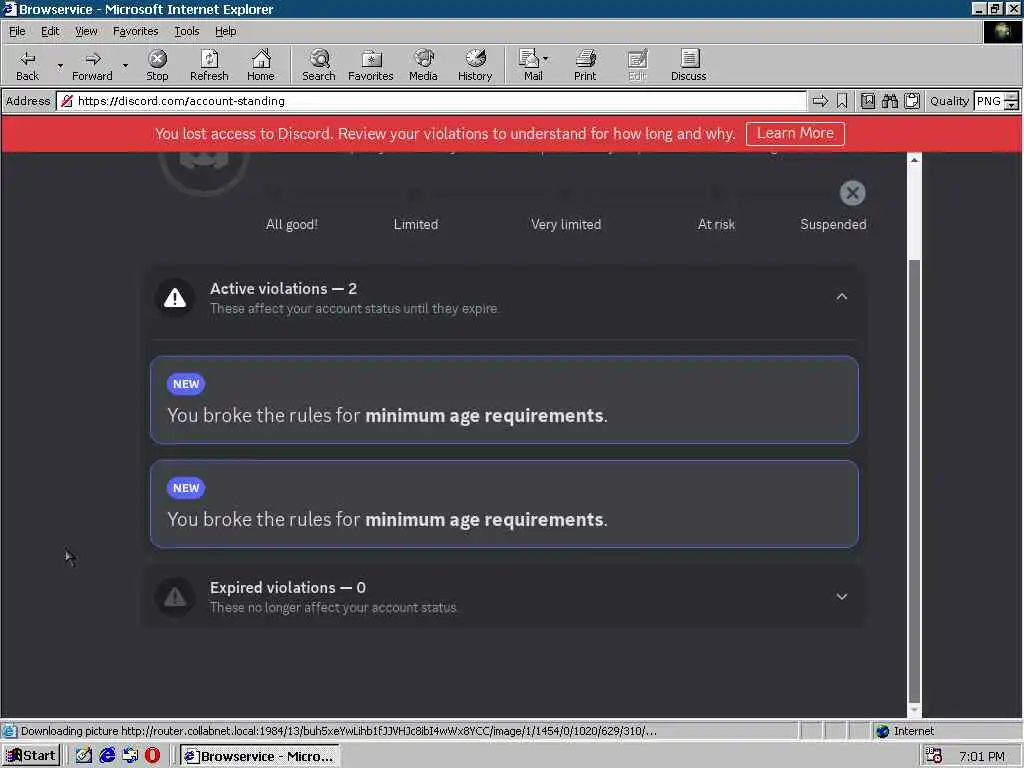Click the 'Suspended' status label

833,224
